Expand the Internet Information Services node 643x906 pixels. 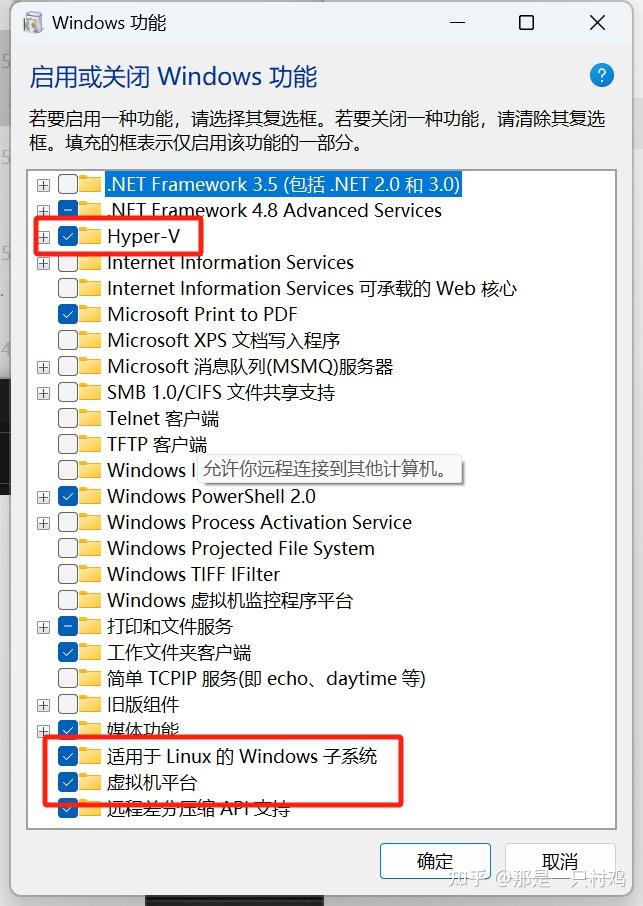click(42, 262)
